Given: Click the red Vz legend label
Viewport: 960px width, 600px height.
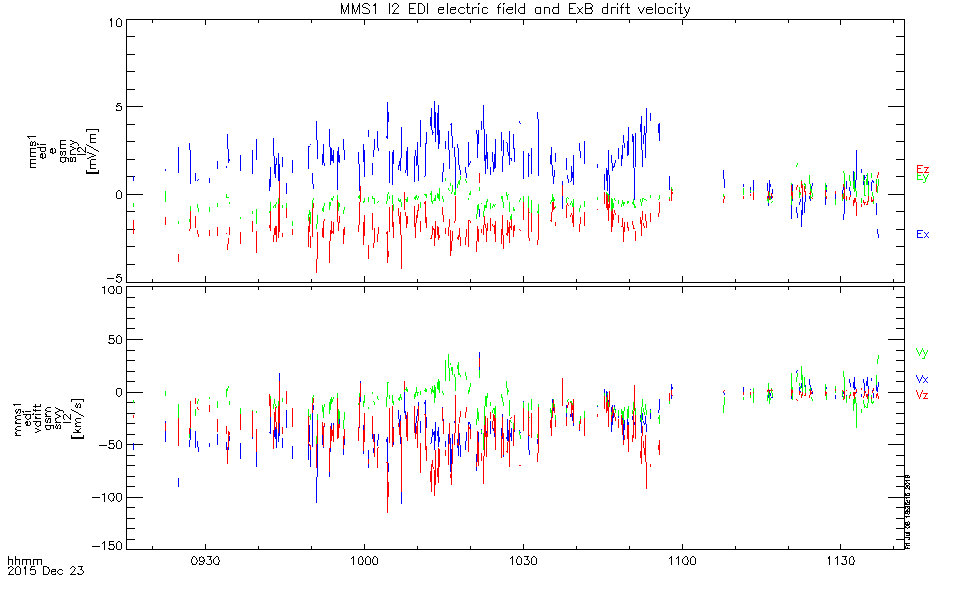Looking at the screenshot, I should 922,396.
